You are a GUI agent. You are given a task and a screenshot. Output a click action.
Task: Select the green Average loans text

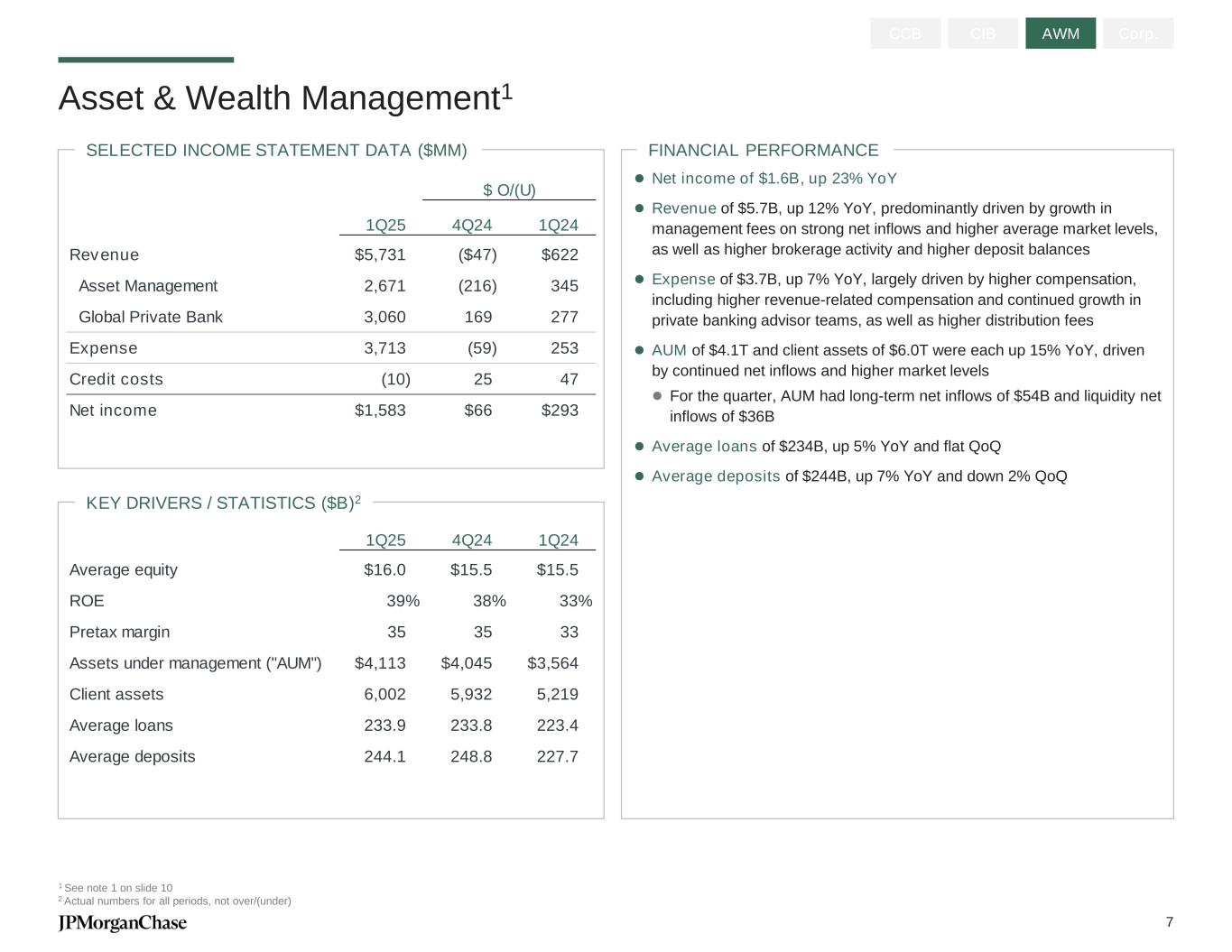click(704, 447)
